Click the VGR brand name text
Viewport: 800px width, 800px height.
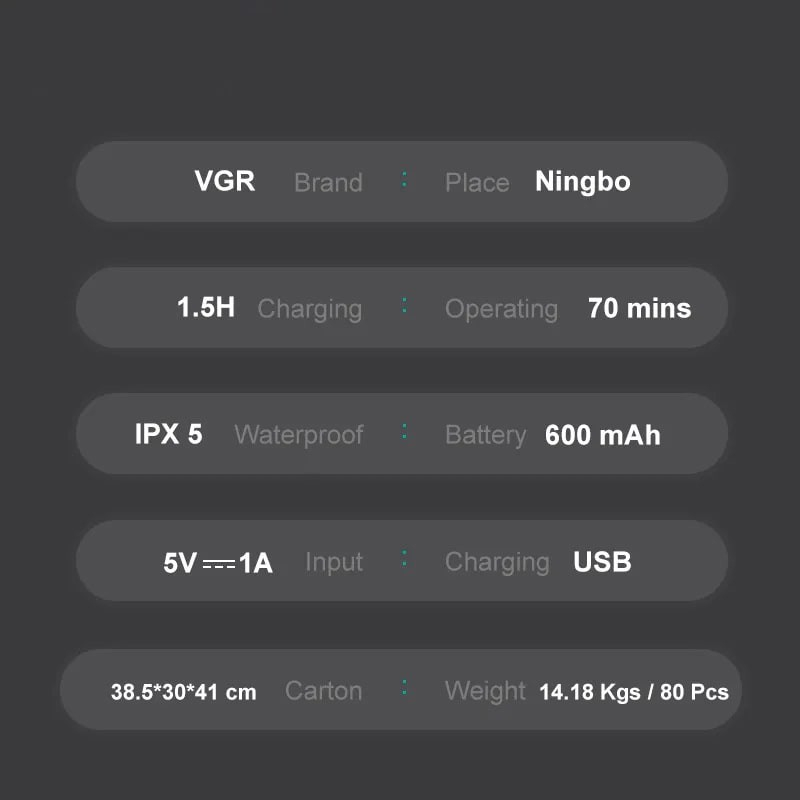(224, 181)
